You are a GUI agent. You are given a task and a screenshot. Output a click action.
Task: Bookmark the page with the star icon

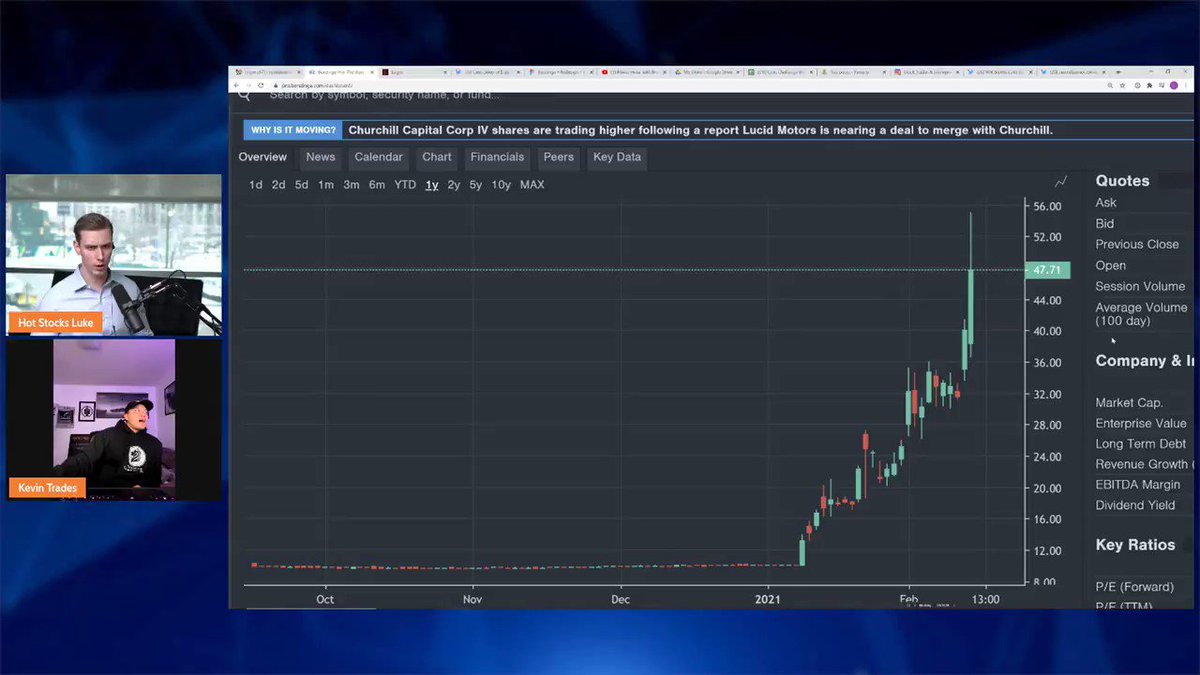1123,85
